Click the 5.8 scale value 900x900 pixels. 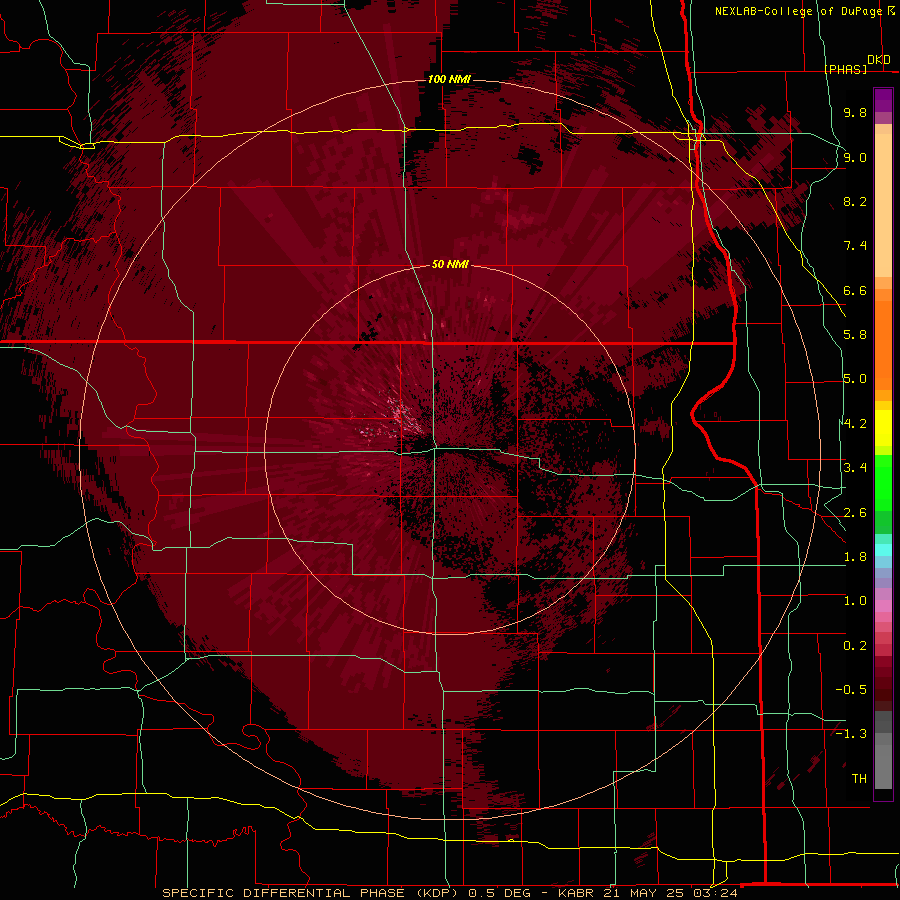(x=855, y=335)
